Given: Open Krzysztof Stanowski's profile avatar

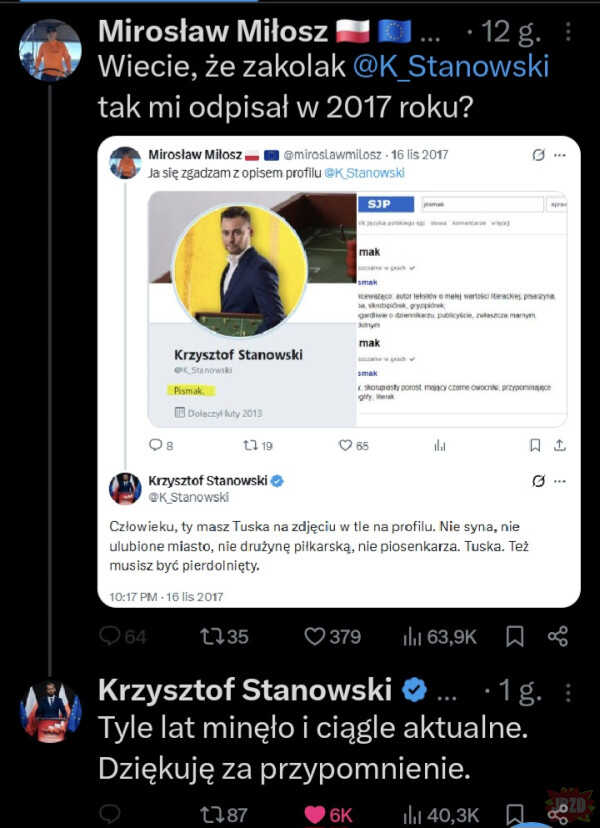Looking at the screenshot, I should pos(50,713).
